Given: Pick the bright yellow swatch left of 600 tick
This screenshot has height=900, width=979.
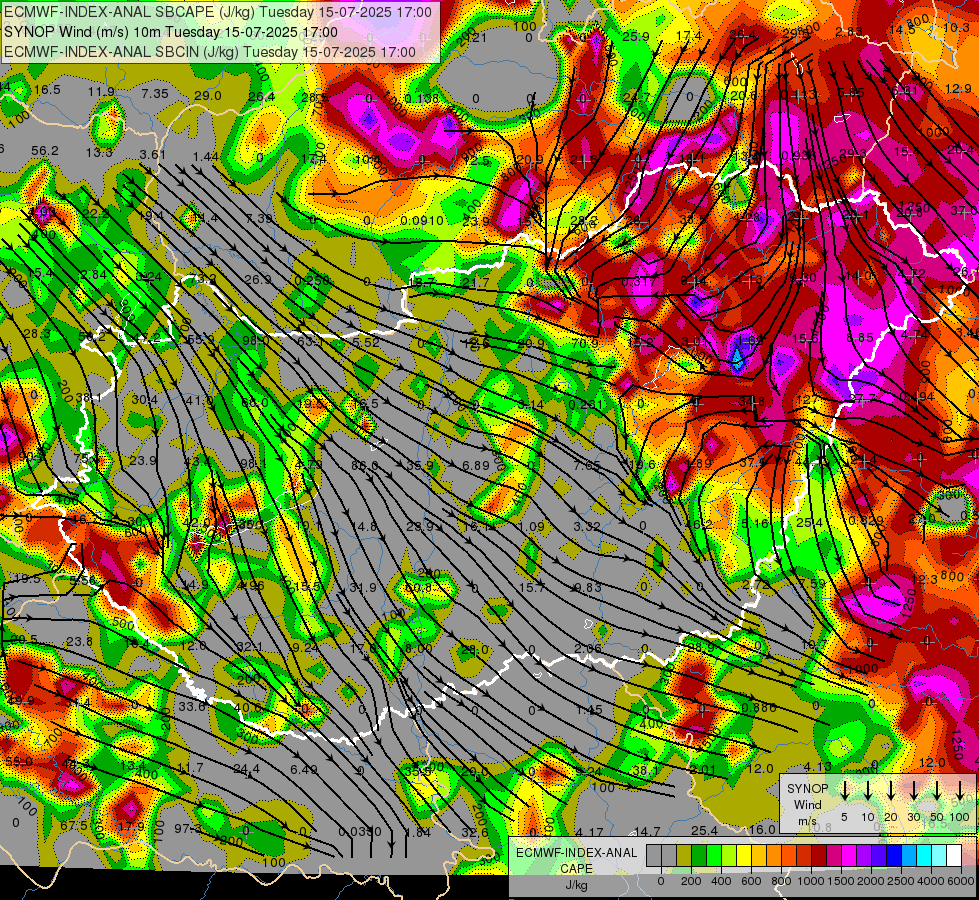Looking at the screenshot, I should point(744,855).
